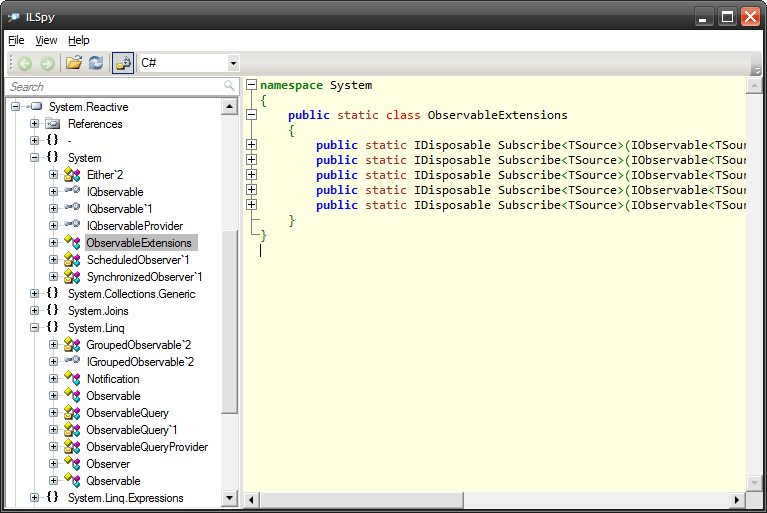Expand the System.Collections.Generic namespace

point(34,293)
